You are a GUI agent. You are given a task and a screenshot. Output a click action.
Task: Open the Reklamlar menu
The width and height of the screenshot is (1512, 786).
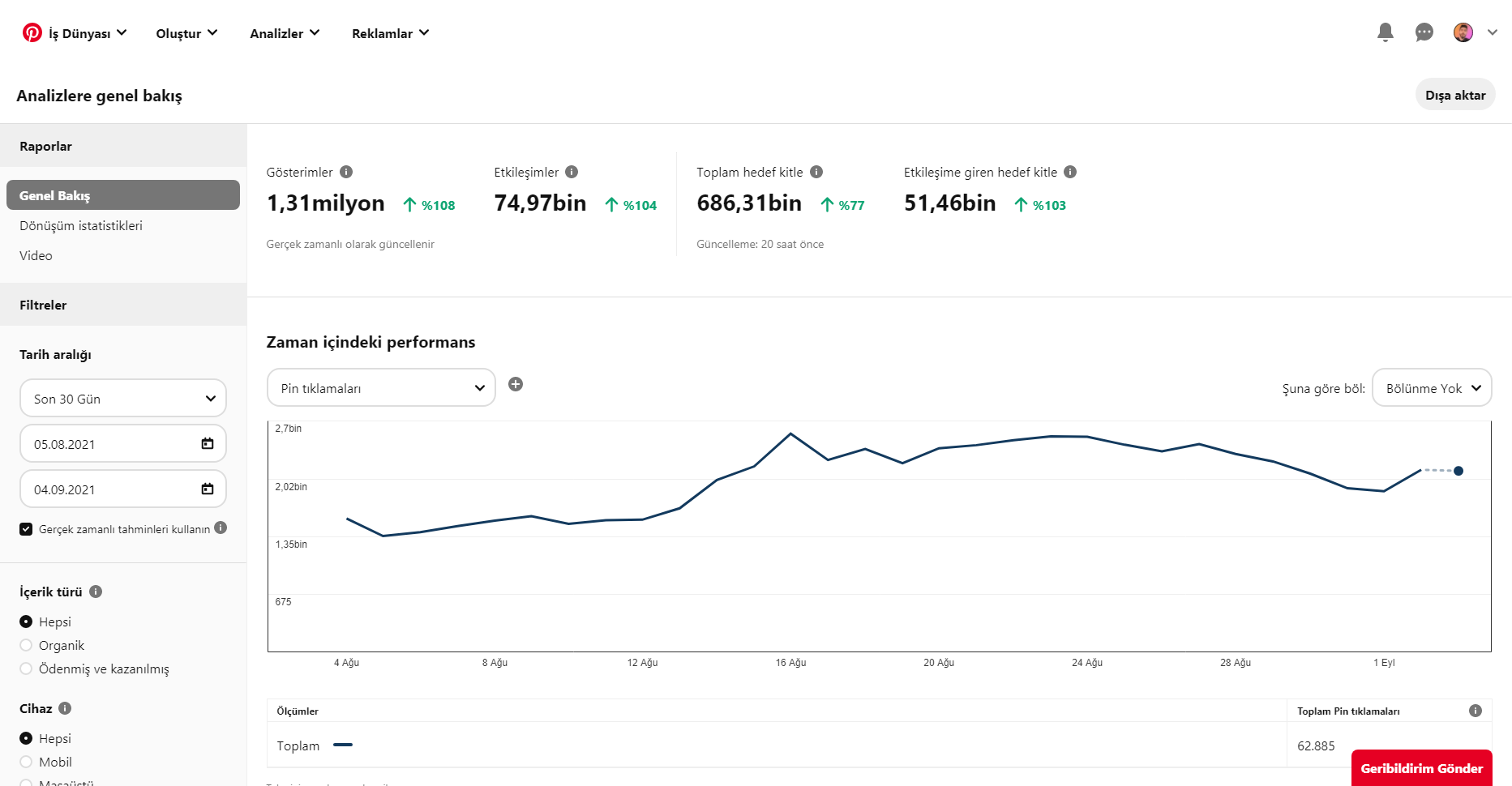tap(390, 33)
